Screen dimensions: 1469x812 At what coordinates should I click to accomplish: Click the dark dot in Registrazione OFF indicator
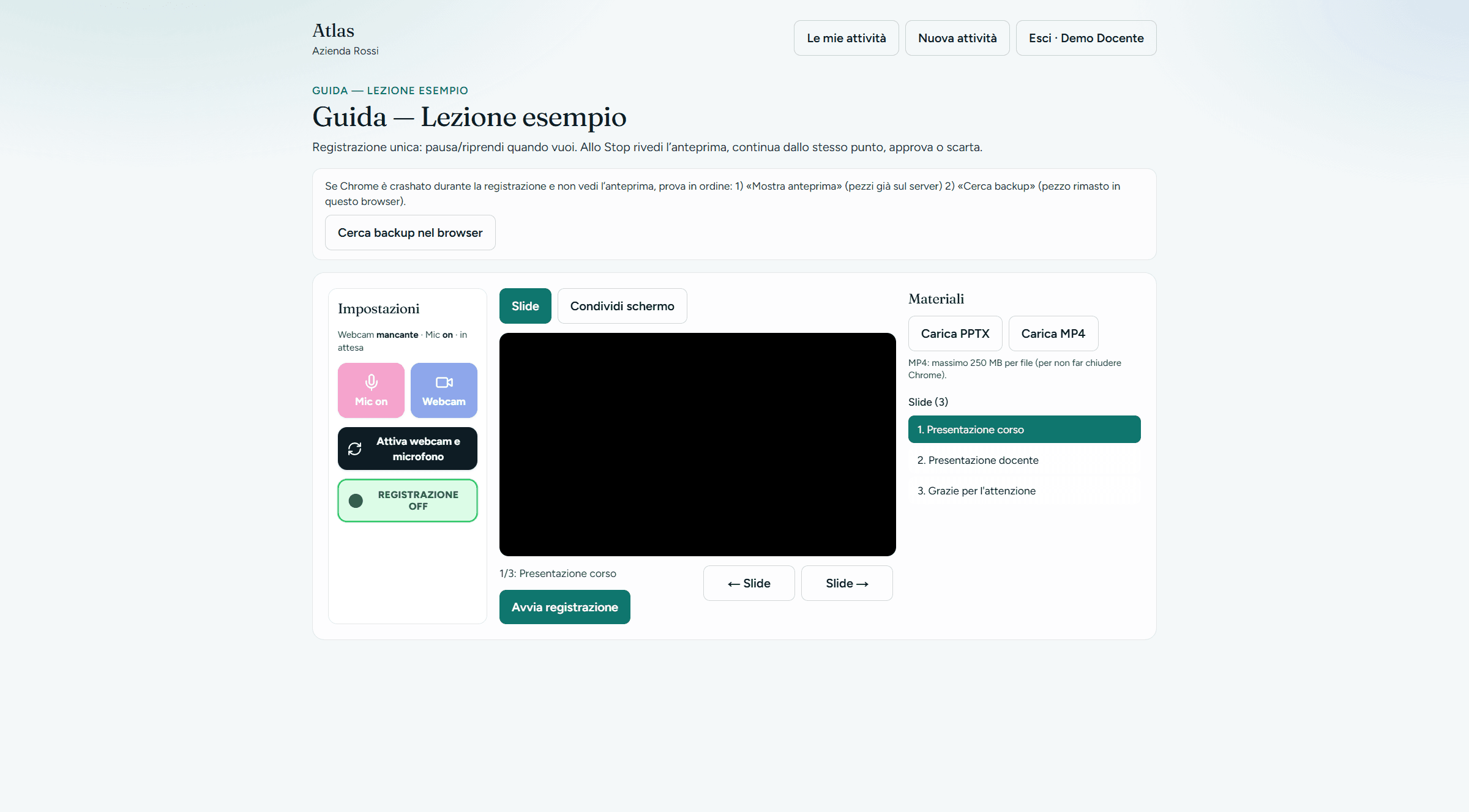[356, 501]
